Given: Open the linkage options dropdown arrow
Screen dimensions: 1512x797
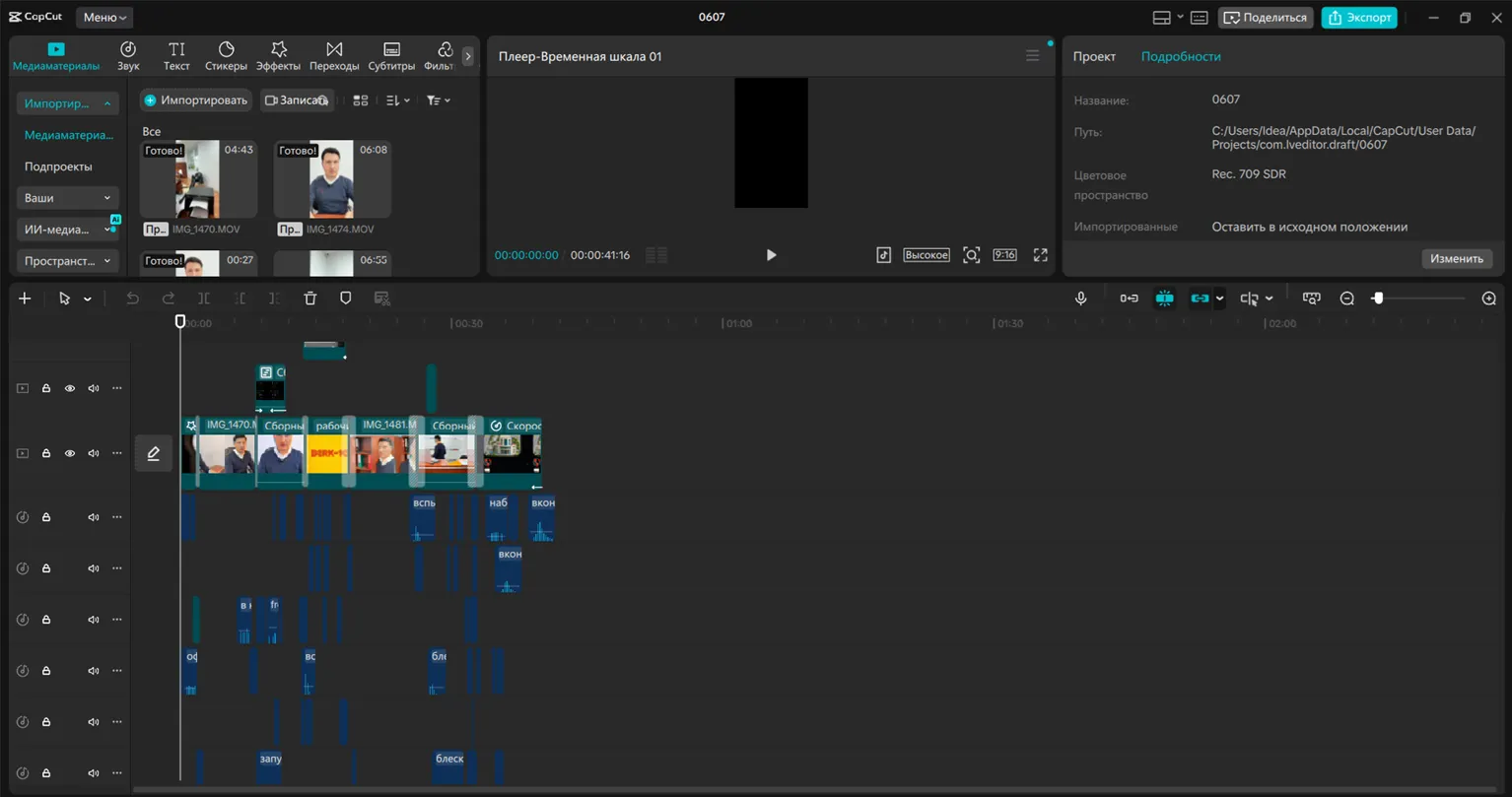Looking at the screenshot, I should 1220,299.
